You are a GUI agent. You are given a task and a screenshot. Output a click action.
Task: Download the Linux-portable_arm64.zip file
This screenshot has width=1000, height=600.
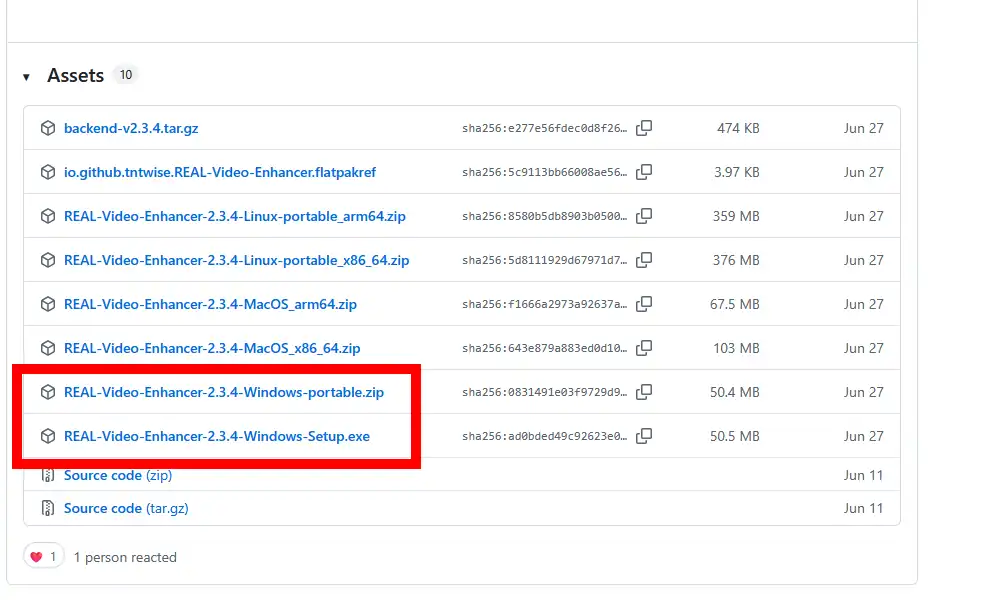pyautogui.click(x=235, y=216)
